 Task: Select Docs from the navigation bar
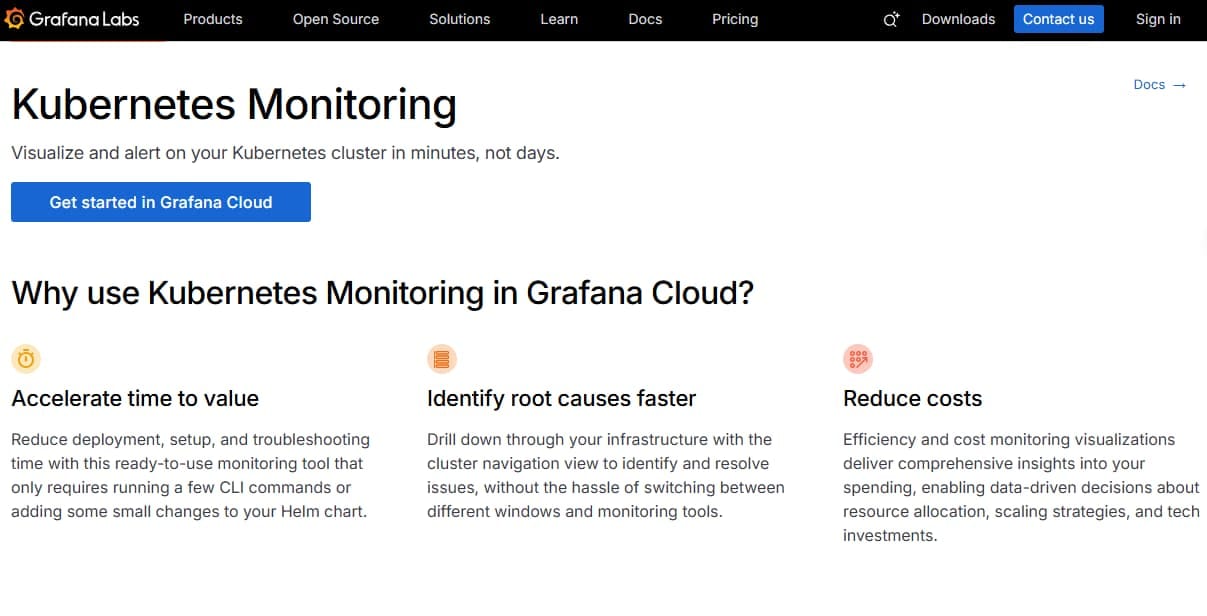coord(644,19)
